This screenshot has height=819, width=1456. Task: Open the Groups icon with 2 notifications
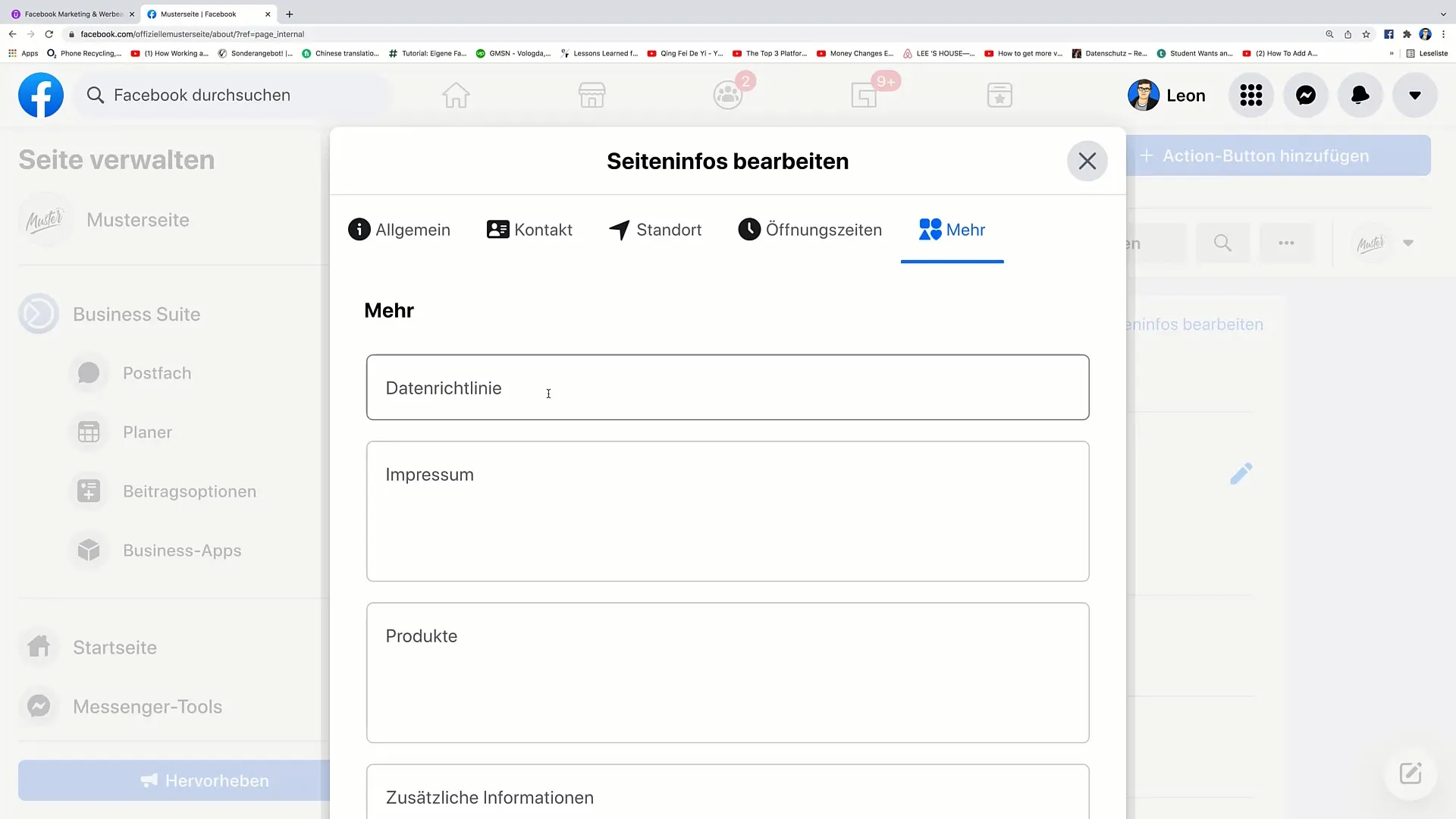click(728, 96)
